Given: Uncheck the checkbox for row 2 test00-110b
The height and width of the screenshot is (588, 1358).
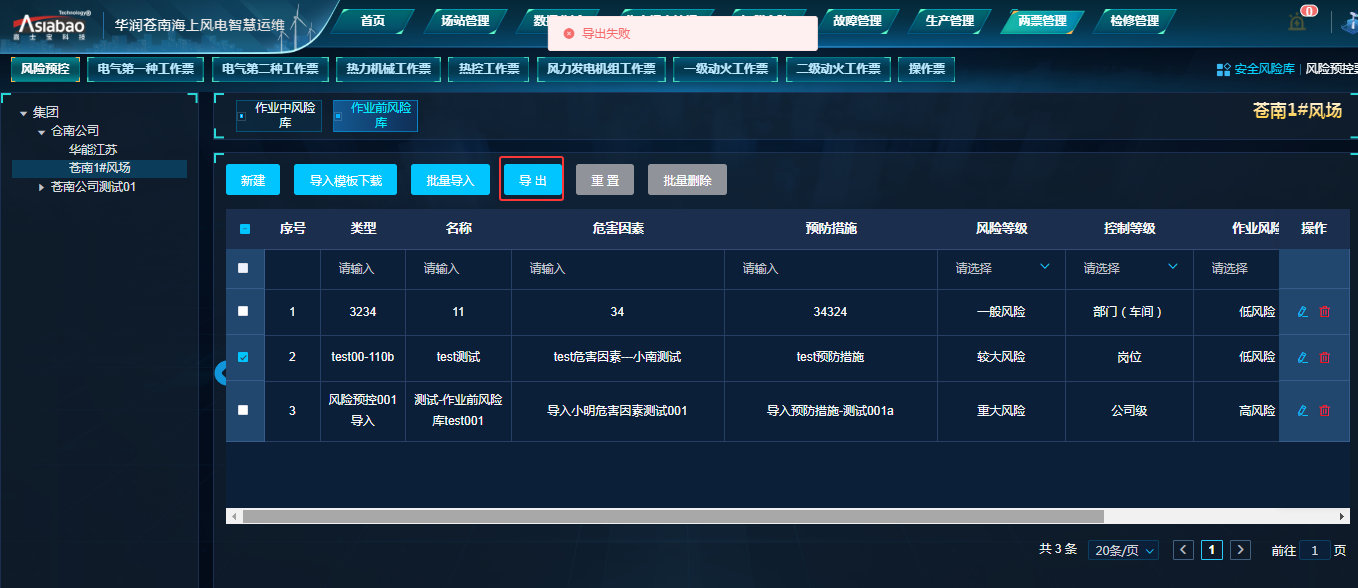Looking at the screenshot, I should 244,357.
